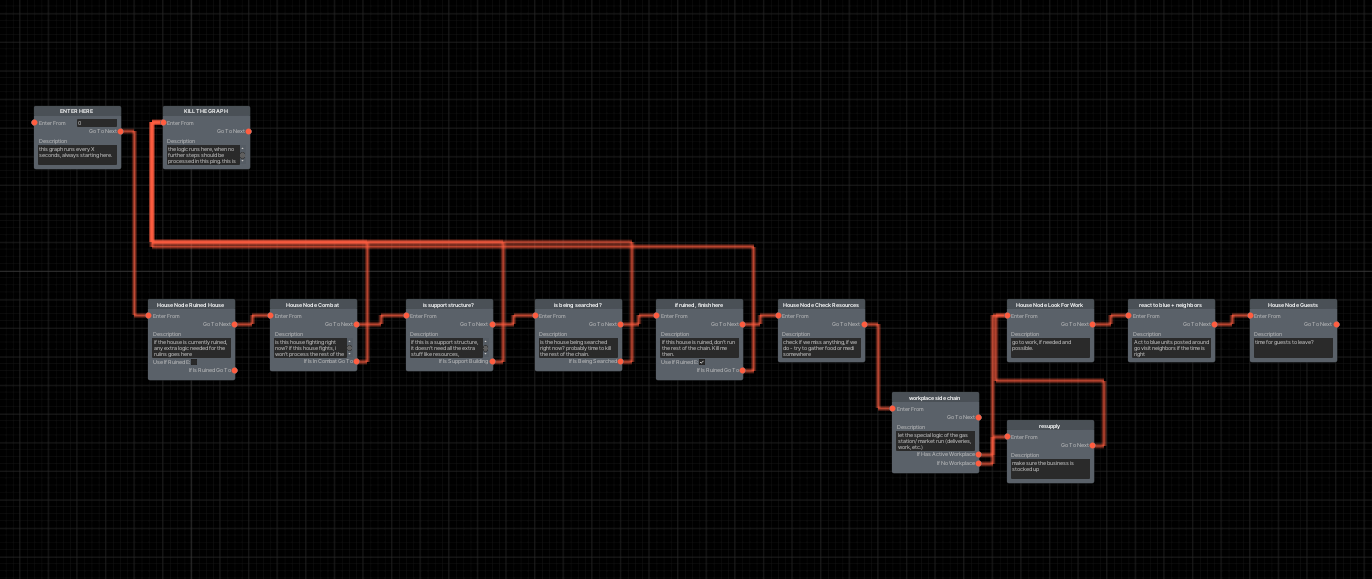Image resolution: width=1372 pixels, height=579 pixels.
Task: Click the description of react to blue + neighbors
Action: [x=1170, y=347]
